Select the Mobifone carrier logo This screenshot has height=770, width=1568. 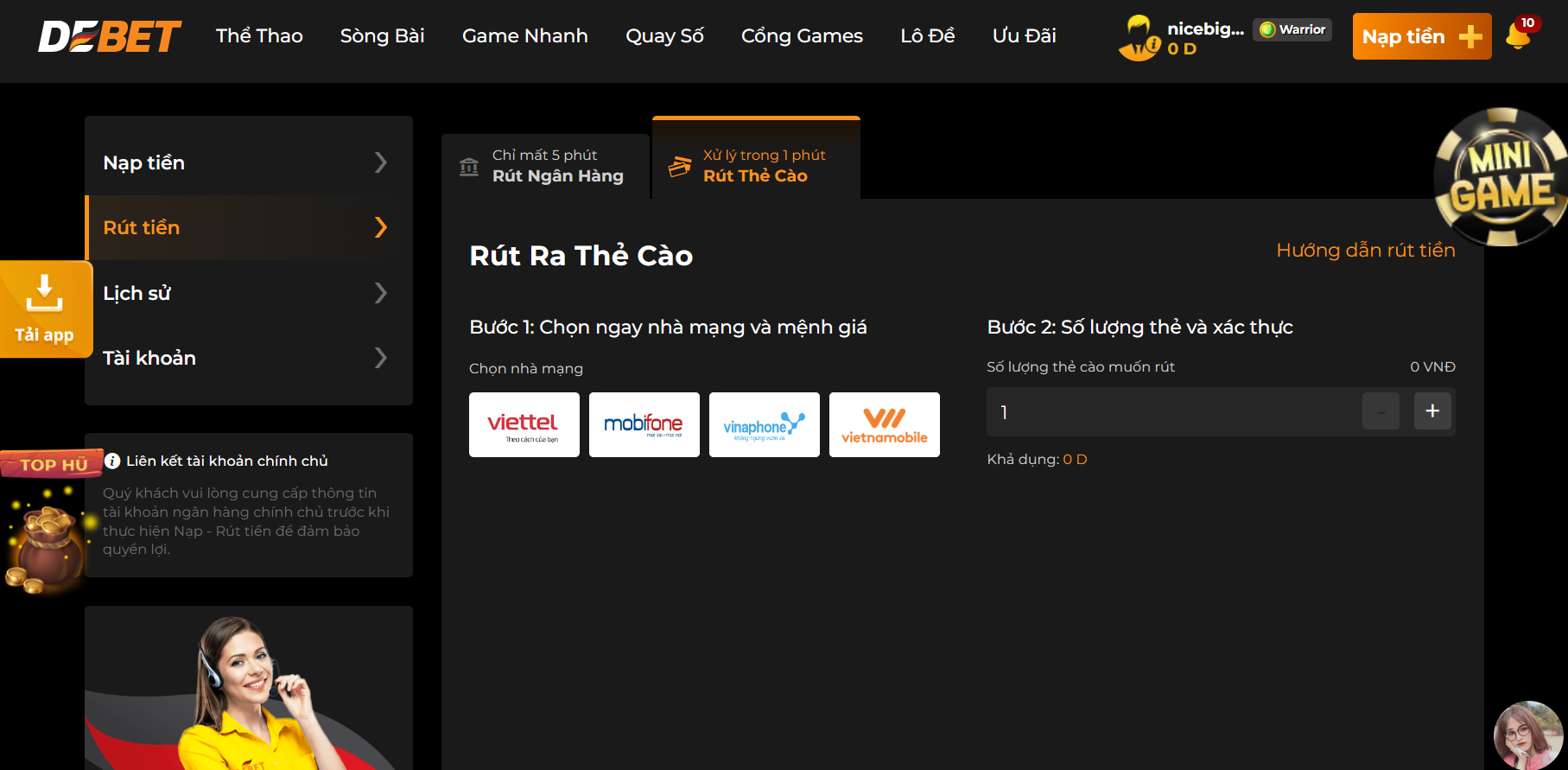coord(644,425)
